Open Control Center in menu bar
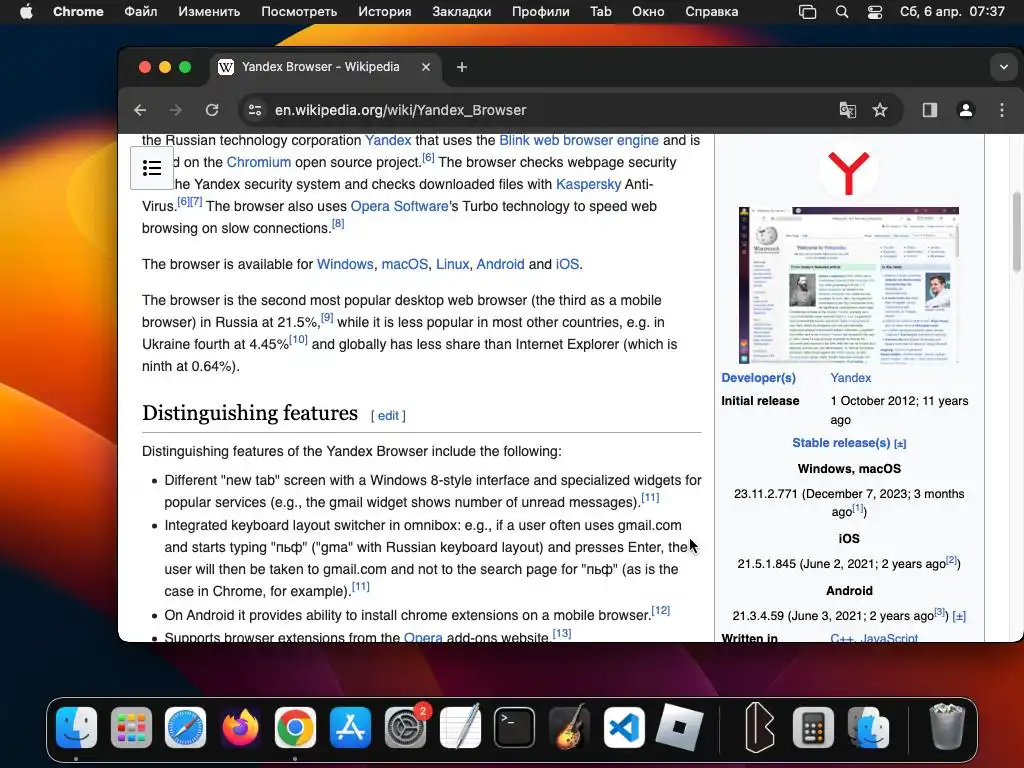The height and width of the screenshot is (768, 1024). point(875,12)
